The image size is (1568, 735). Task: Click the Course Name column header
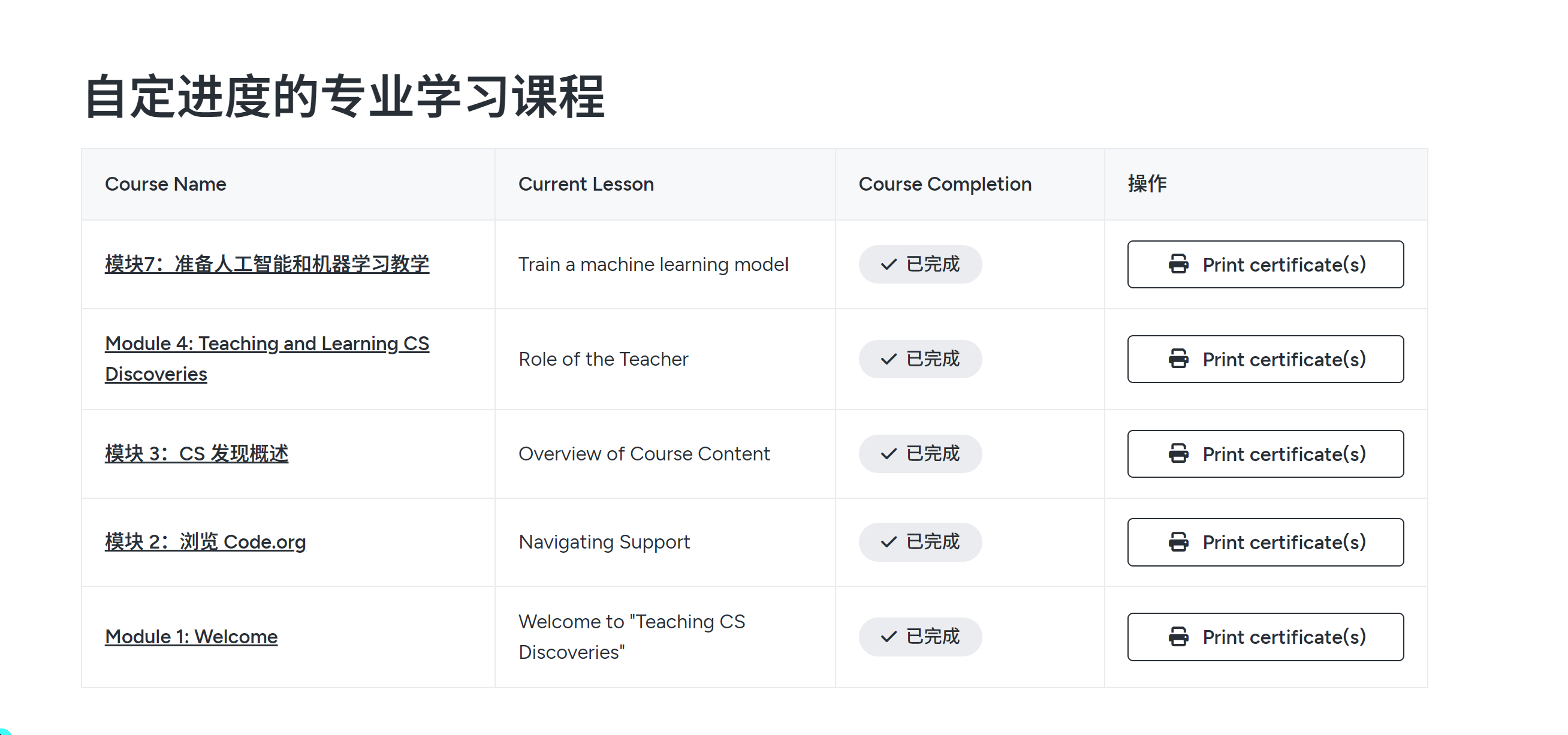pos(165,184)
